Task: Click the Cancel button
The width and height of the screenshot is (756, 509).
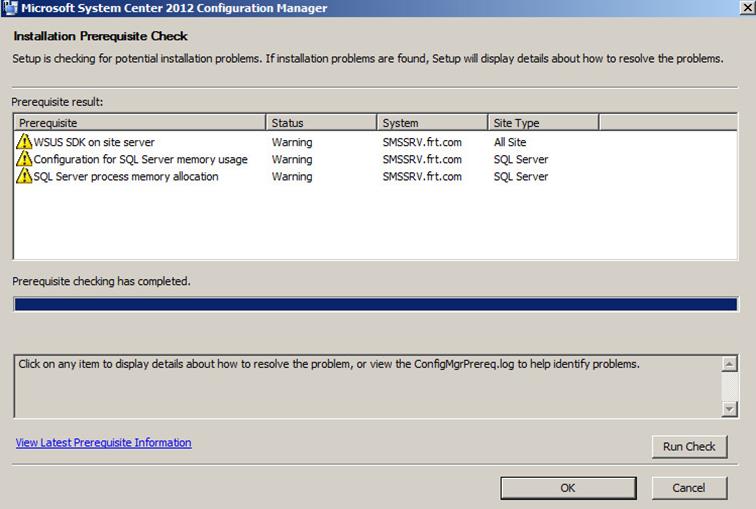Action: coord(689,488)
